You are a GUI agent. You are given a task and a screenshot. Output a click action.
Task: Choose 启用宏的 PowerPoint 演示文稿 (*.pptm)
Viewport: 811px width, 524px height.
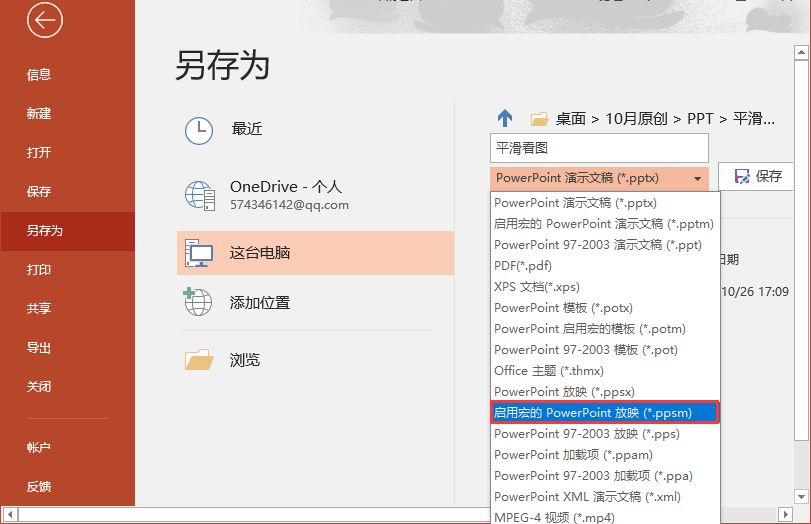pos(605,223)
